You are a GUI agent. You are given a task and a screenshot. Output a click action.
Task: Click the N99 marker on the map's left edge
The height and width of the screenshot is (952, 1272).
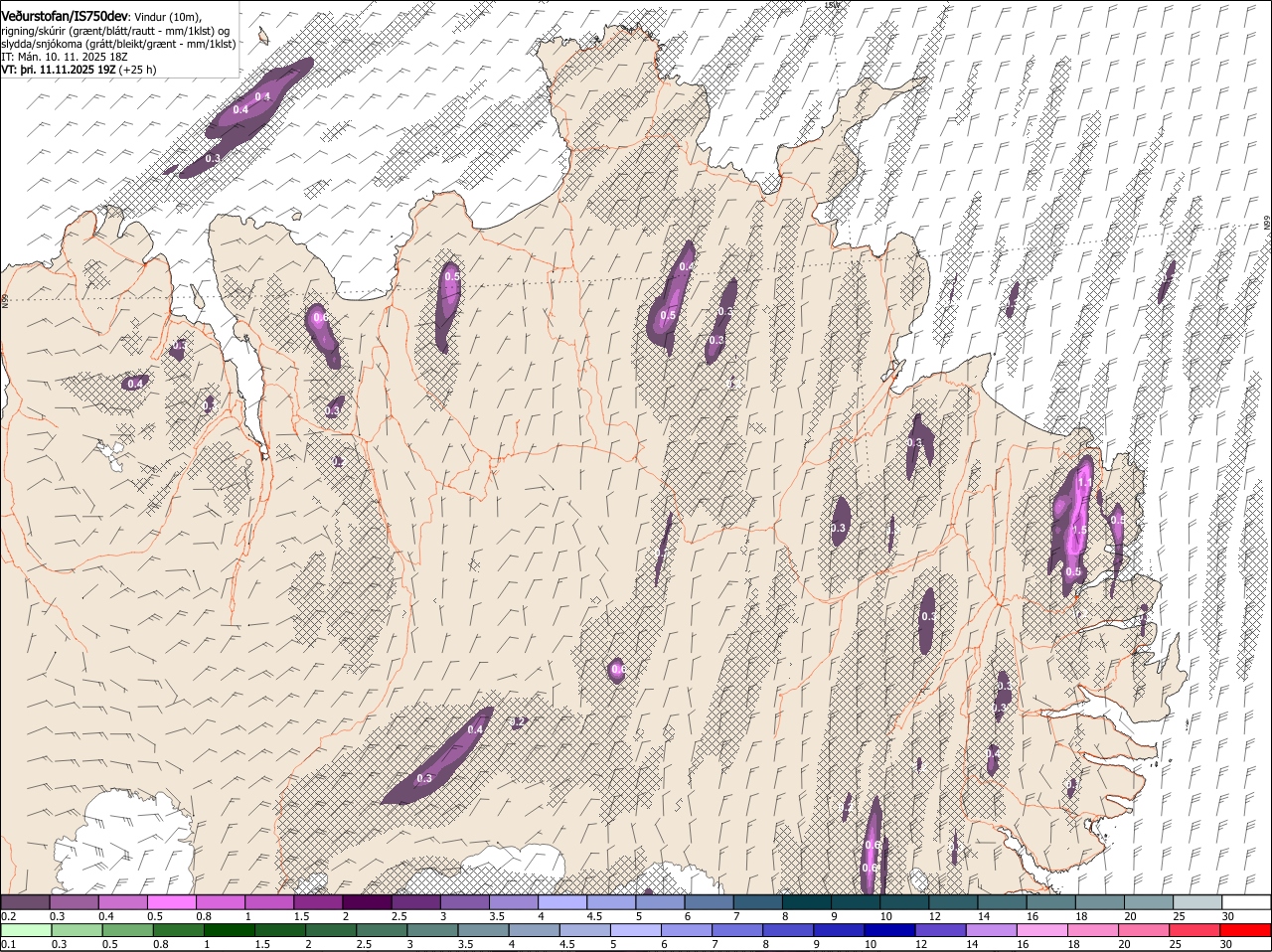pyautogui.click(x=5, y=299)
